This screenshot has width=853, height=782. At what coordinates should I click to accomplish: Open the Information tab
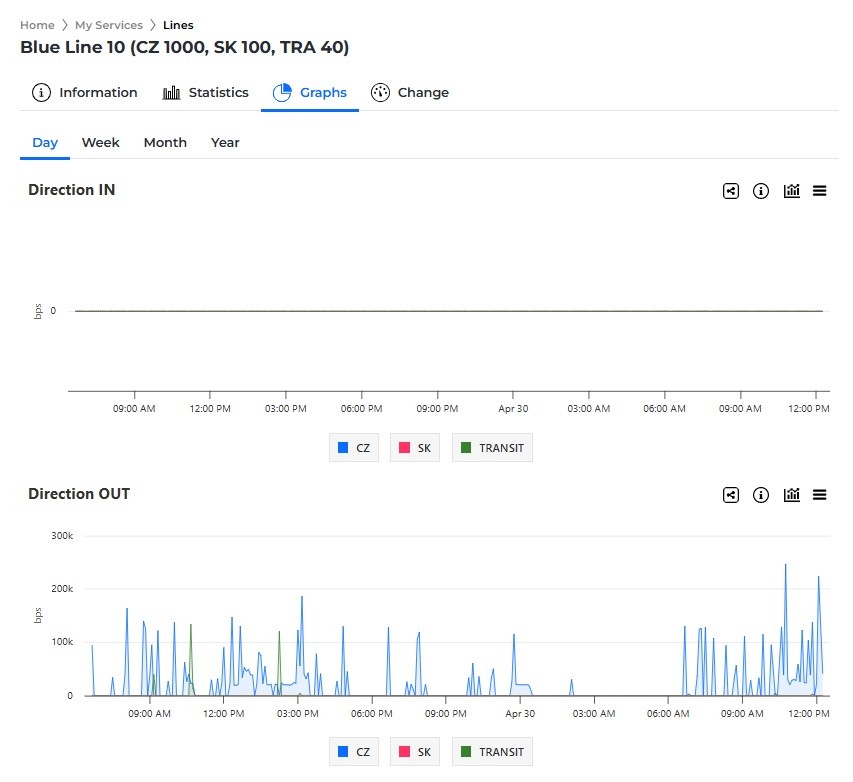(85, 93)
